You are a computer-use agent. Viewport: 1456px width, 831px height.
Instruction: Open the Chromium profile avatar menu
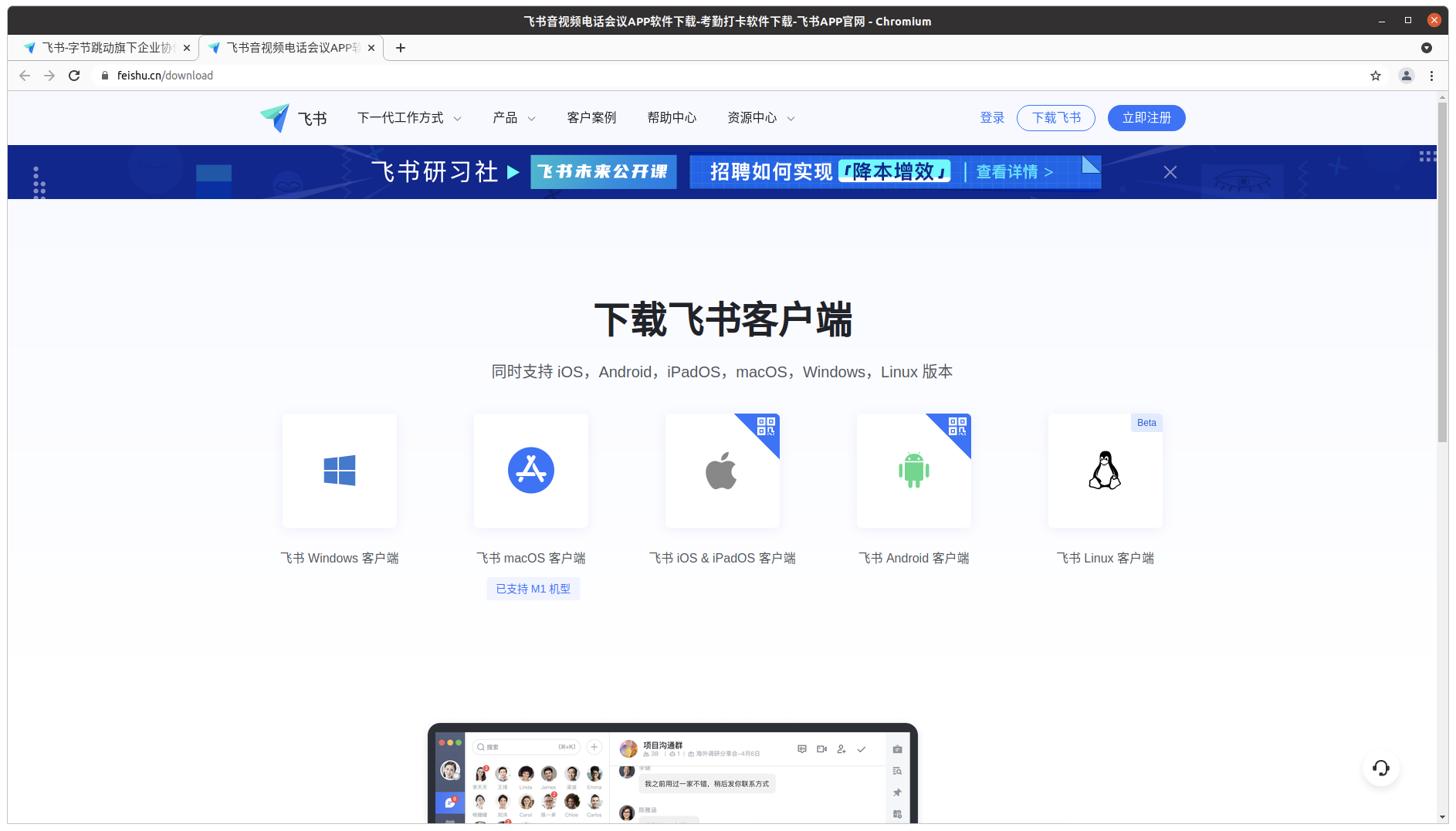tap(1407, 76)
